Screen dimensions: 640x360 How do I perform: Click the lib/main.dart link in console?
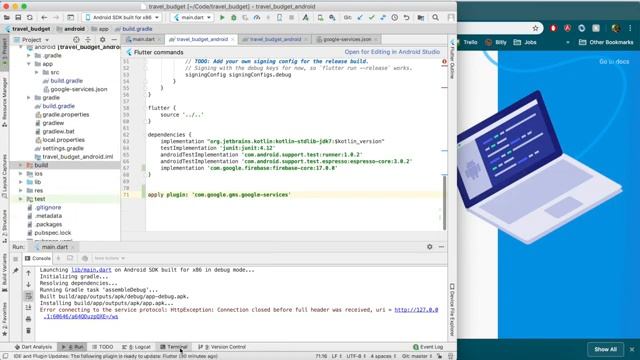coord(91,270)
